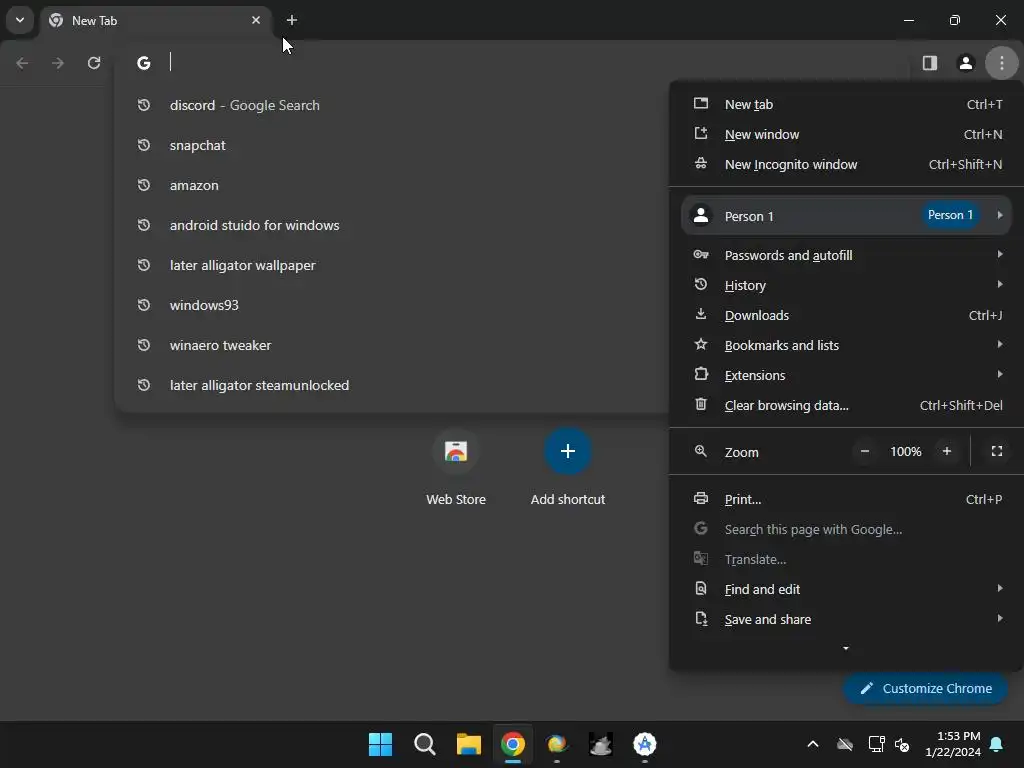Click the OneDrive cloud tray icon
Image resolution: width=1024 pixels, height=768 pixels.
(845, 744)
